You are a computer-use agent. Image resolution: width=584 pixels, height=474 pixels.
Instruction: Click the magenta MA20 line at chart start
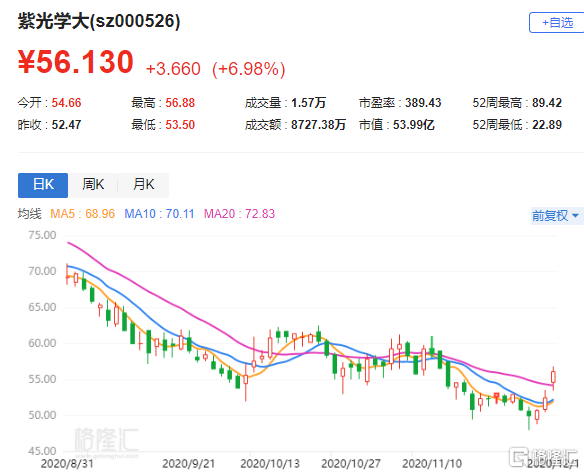point(69,243)
